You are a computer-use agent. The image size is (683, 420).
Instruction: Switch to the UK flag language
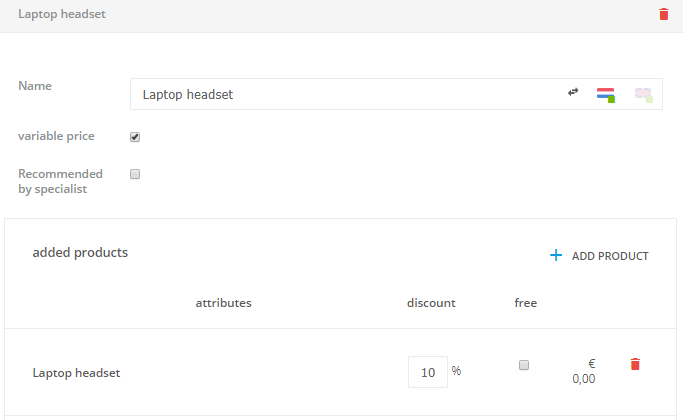pos(643,95)
